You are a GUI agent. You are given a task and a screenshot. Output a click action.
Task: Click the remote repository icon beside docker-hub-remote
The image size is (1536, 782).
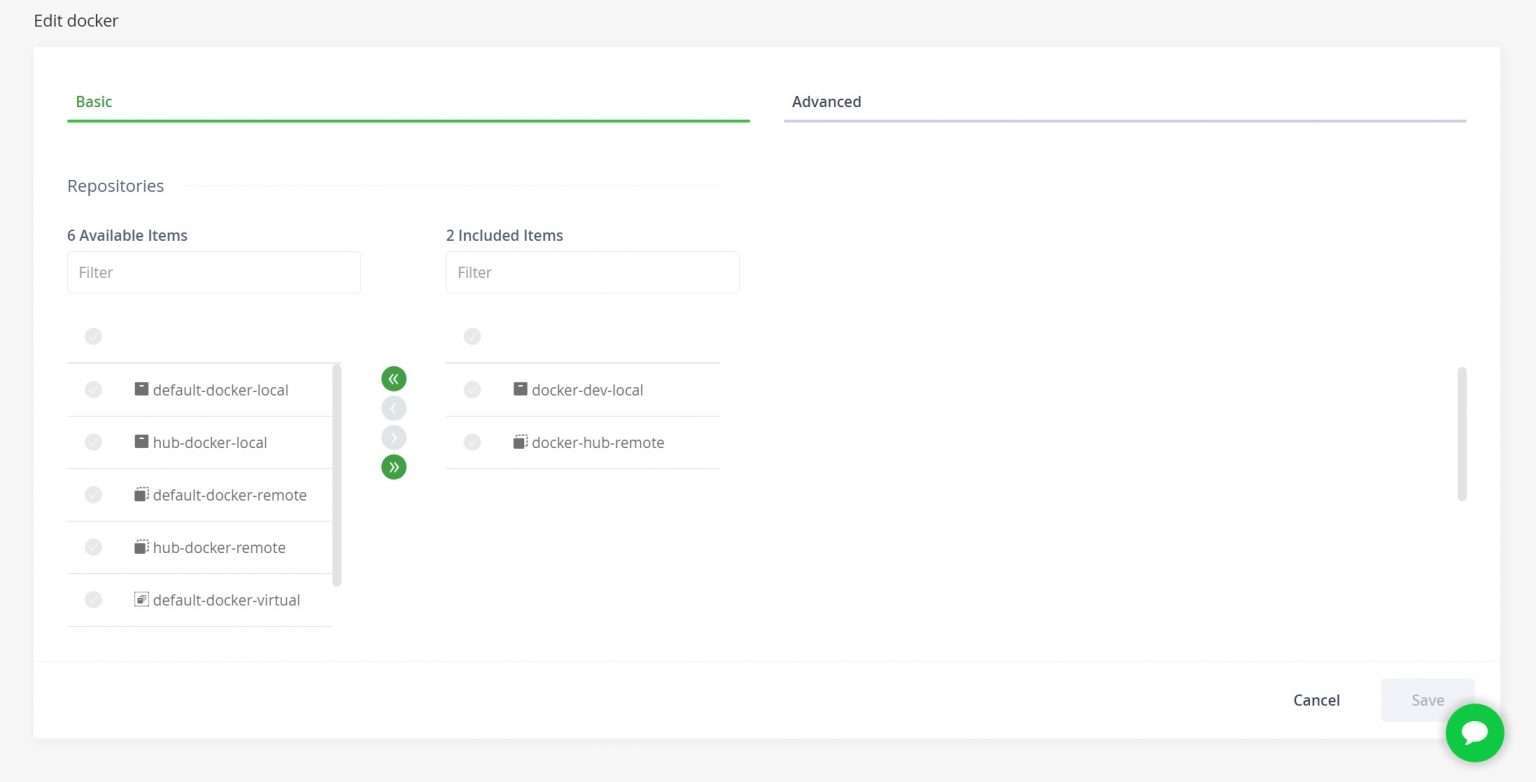coord(520,441)
